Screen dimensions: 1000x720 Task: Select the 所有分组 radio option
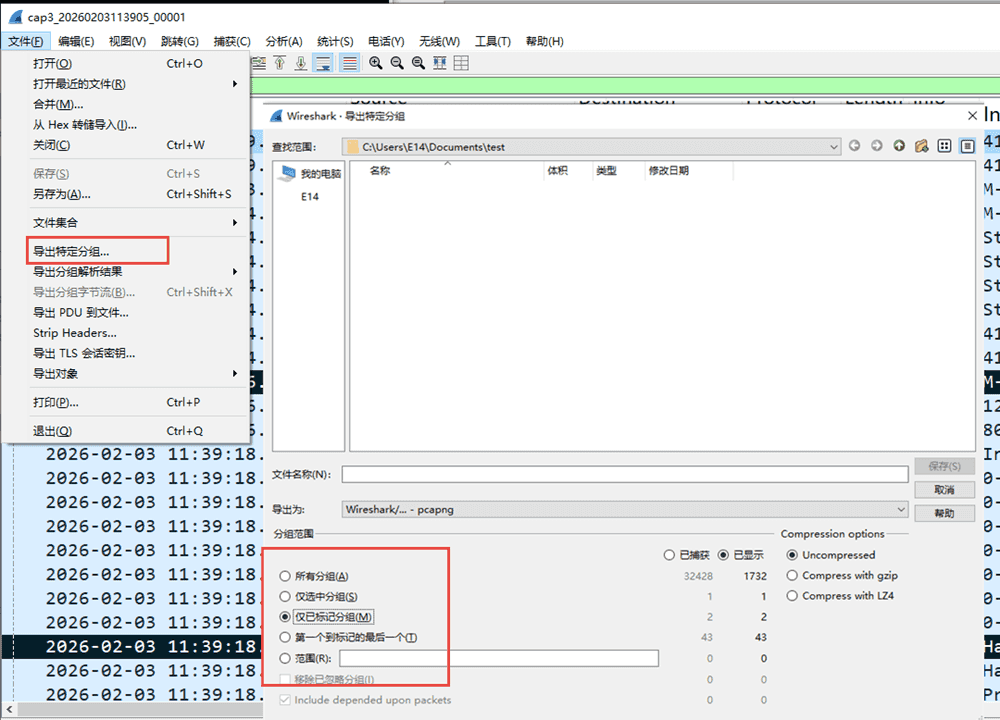(x=286, y=576)
